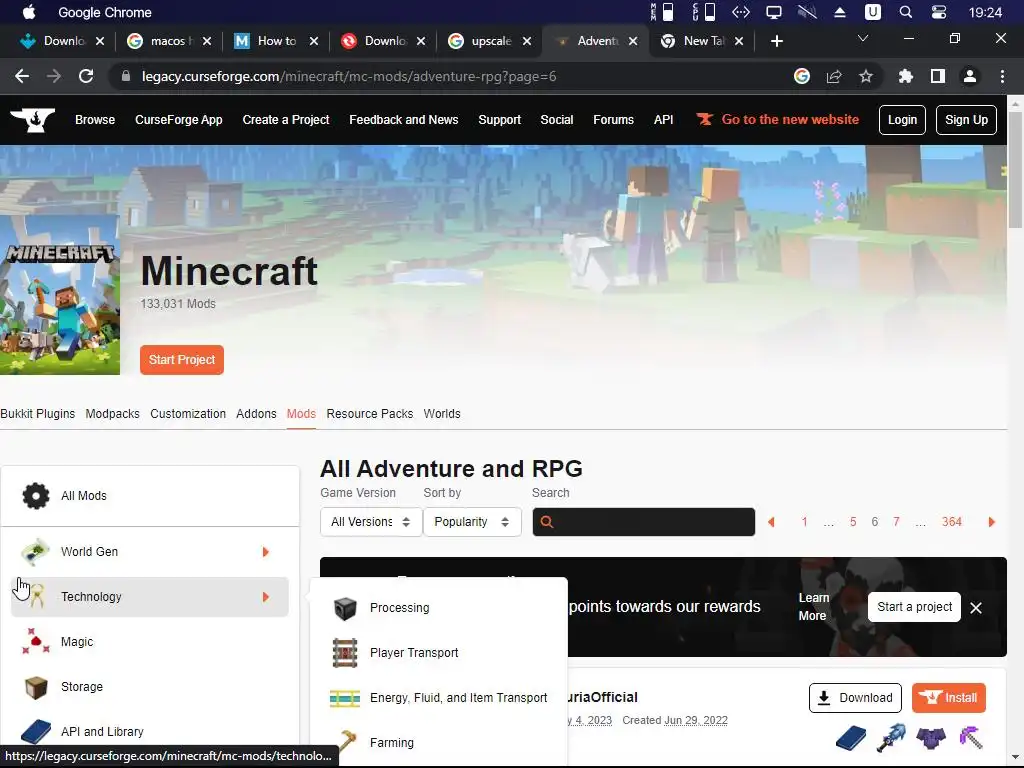Open macOS Spotlight search icon
The width and height of the screenshot is (1024, 768).
(x=906, y=12)
